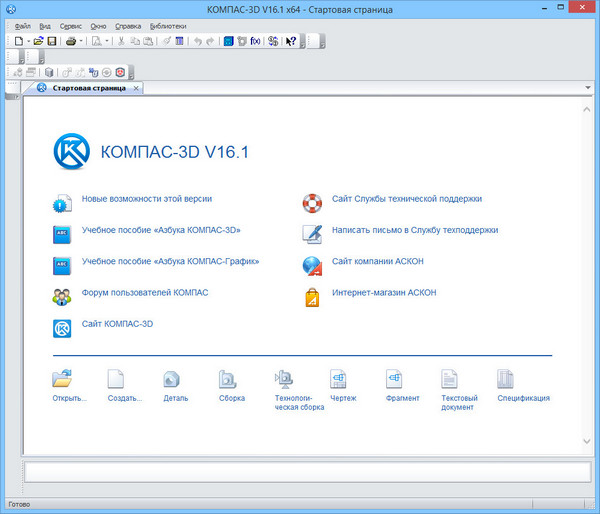Image resolution: width=600 pixels, height=514 pixels.
Task: Open the Библиотеки menu
Action: point(168,25)
